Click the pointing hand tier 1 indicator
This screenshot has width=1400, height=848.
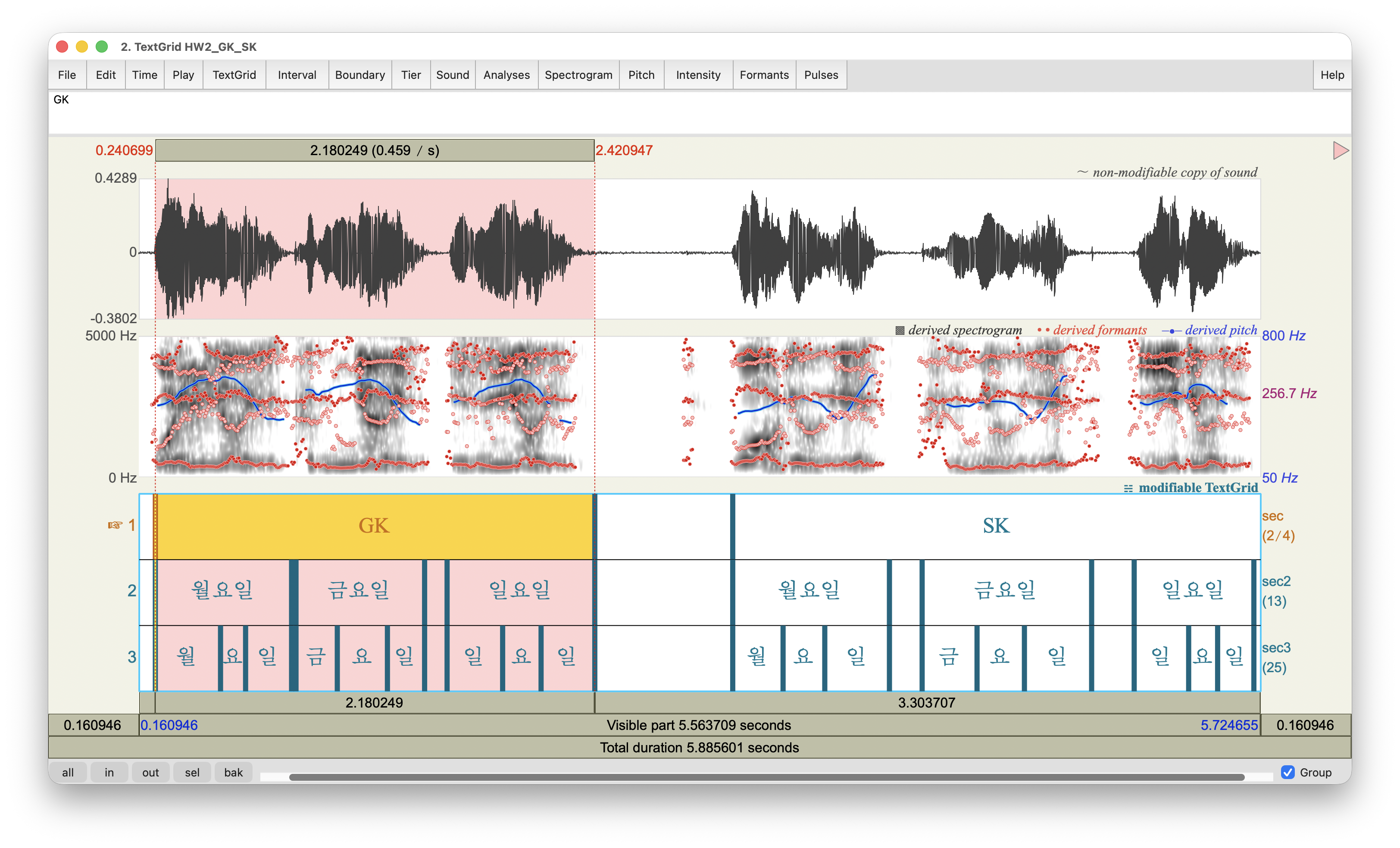(116, 525)
